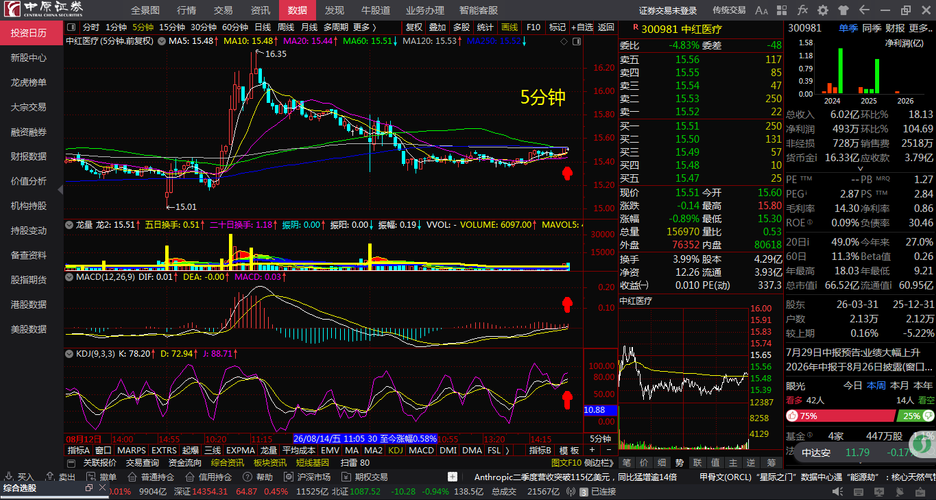Click the speaker sound icon in status bar
Screen dimensions: 936x500
tap(838, 492)
